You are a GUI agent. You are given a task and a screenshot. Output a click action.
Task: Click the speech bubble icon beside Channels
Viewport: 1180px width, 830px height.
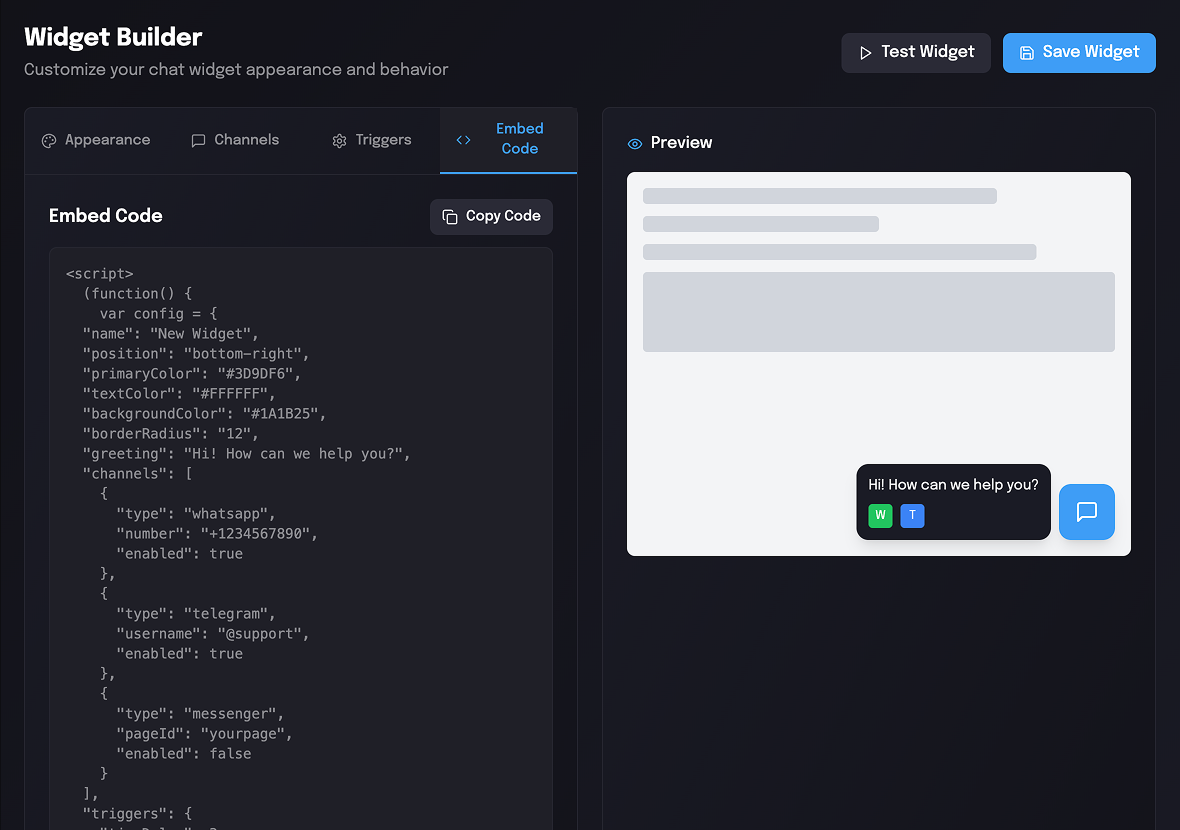(198, 141)
